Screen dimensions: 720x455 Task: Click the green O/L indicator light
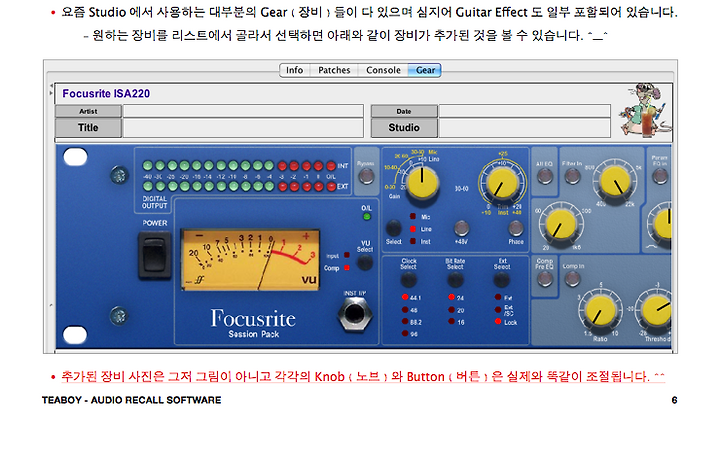(x=366, y=217)
